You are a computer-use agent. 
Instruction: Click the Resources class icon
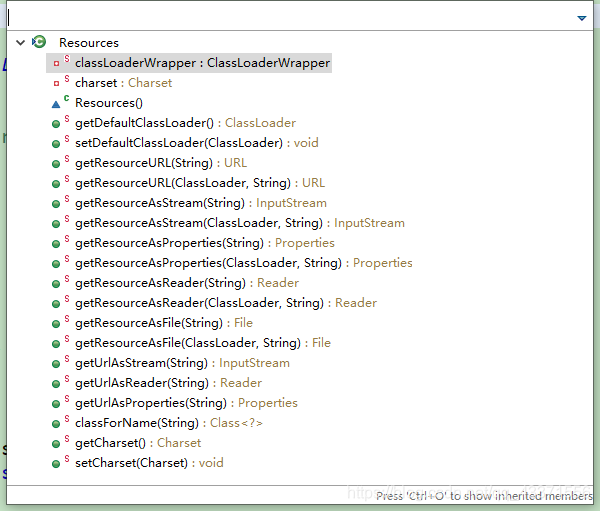click(39, 42)
